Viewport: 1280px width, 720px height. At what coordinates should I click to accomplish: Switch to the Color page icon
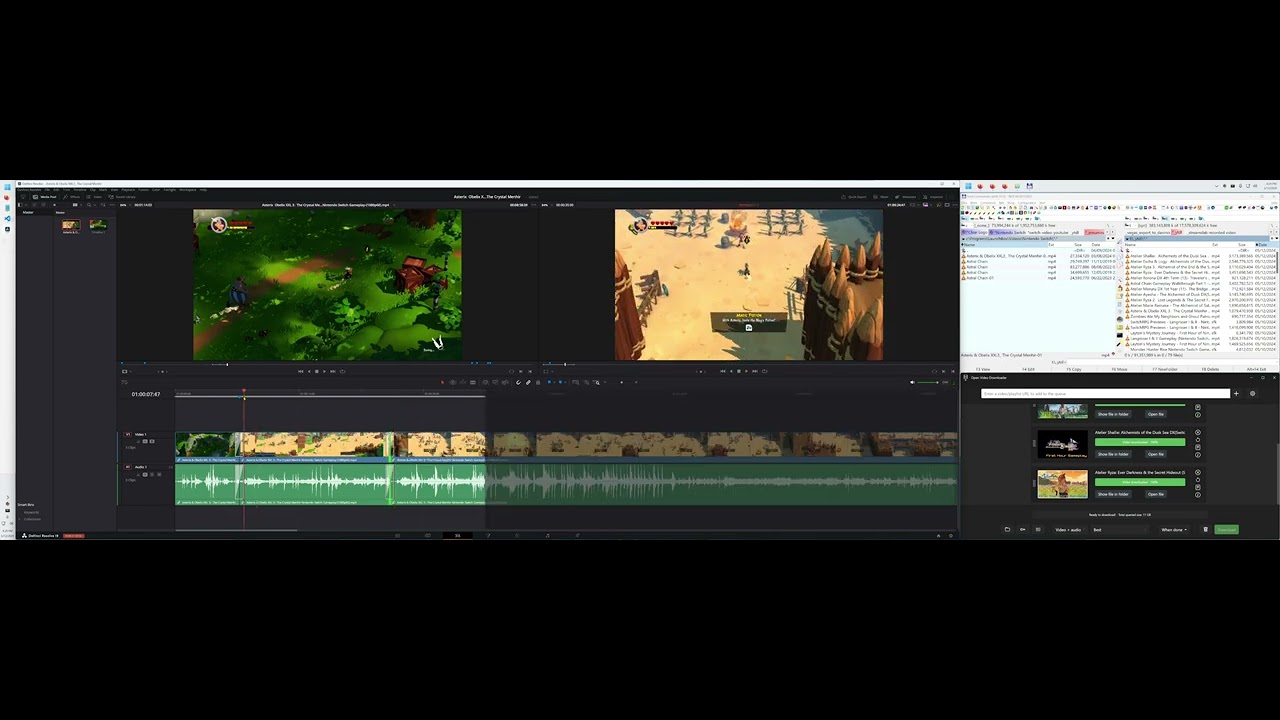tap(517, 535)
